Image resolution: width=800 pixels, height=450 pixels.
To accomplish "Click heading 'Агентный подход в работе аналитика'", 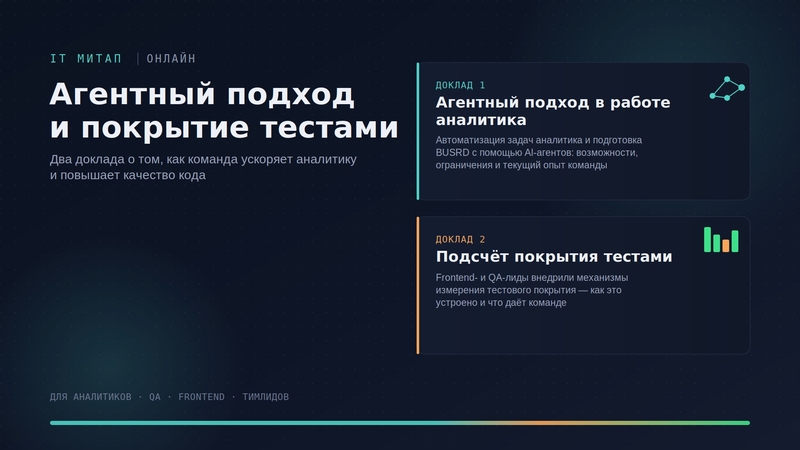I will (553, 111).
